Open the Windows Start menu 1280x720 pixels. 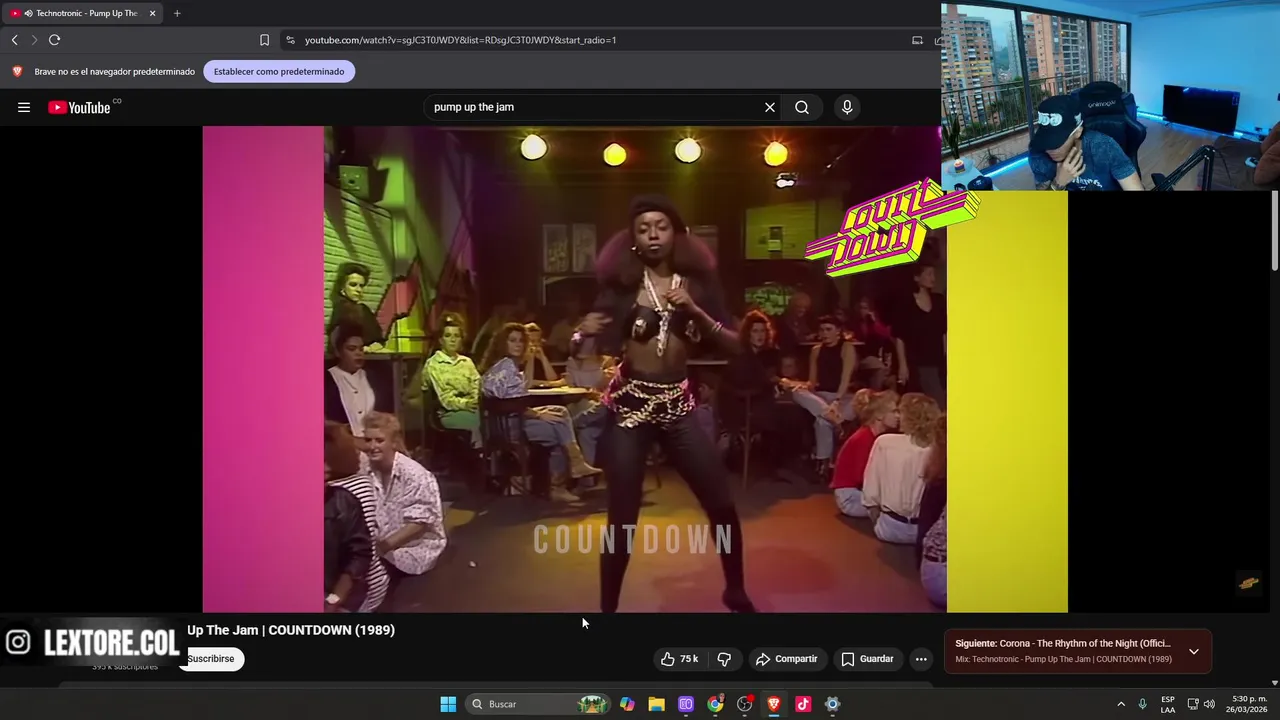coord(448,704)
